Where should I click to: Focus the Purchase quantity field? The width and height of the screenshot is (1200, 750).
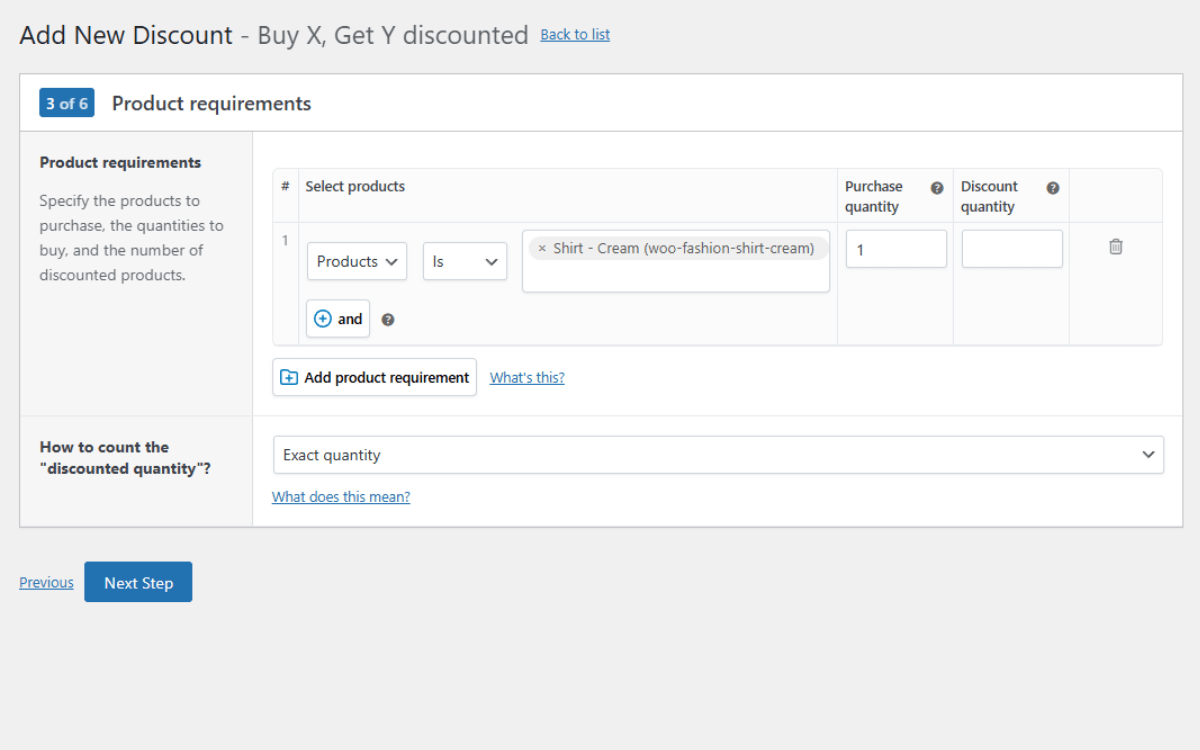click(x=895, y=249)
